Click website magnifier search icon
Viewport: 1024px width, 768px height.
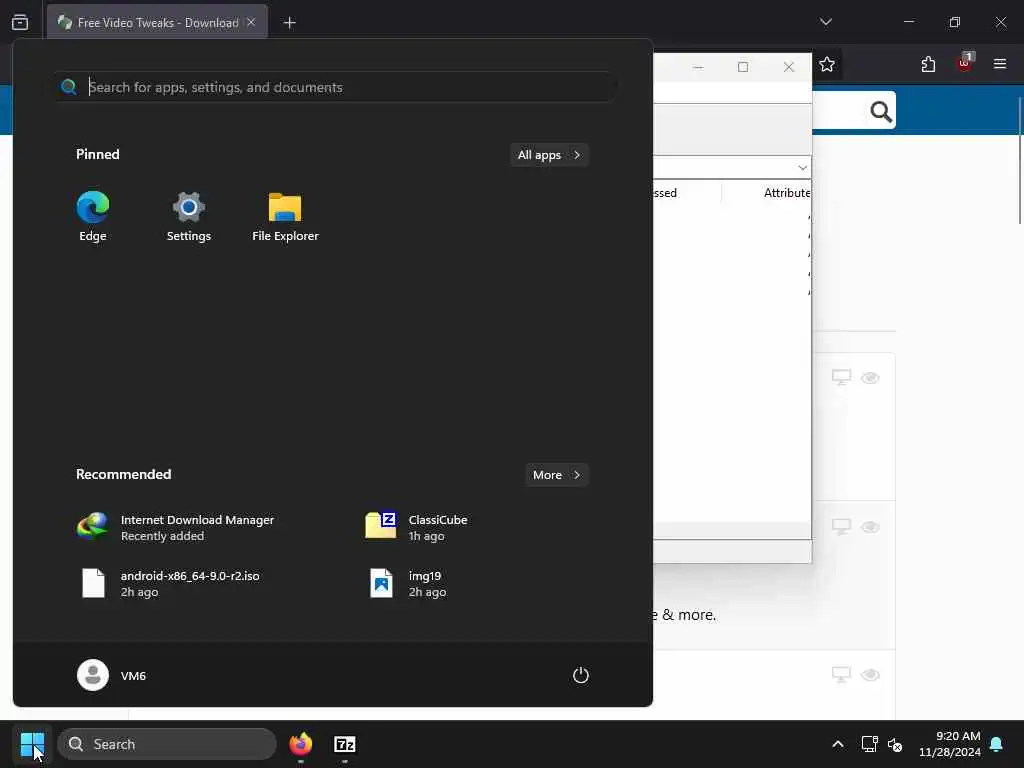pyautogui.click(x=881, y=112)
